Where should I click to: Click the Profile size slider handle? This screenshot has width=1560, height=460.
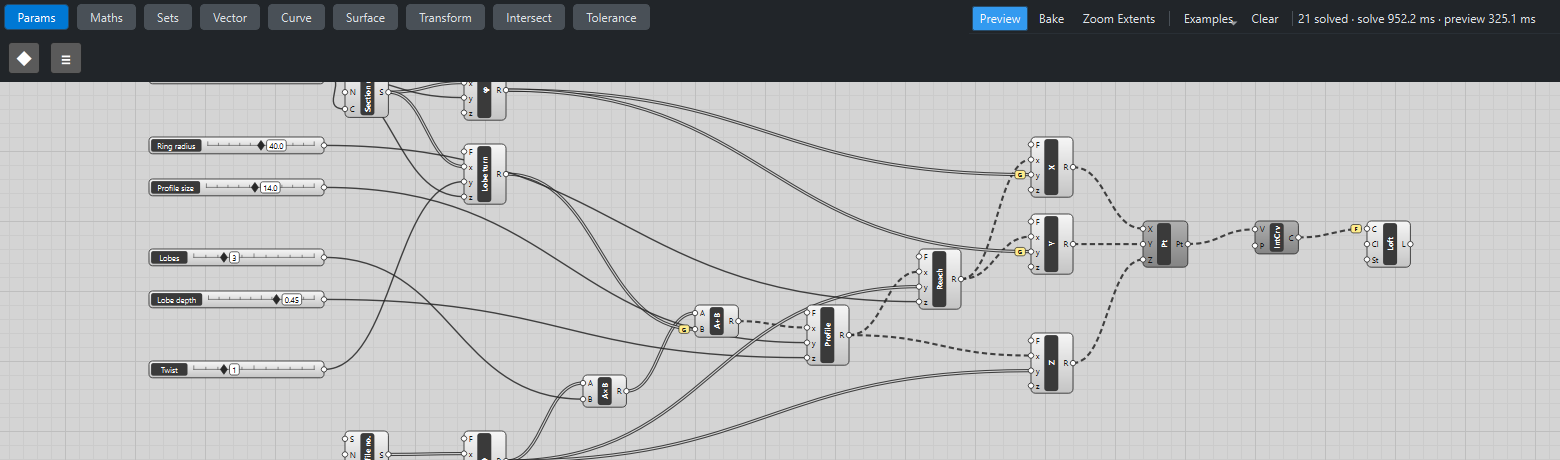click(x=255, y=187)
